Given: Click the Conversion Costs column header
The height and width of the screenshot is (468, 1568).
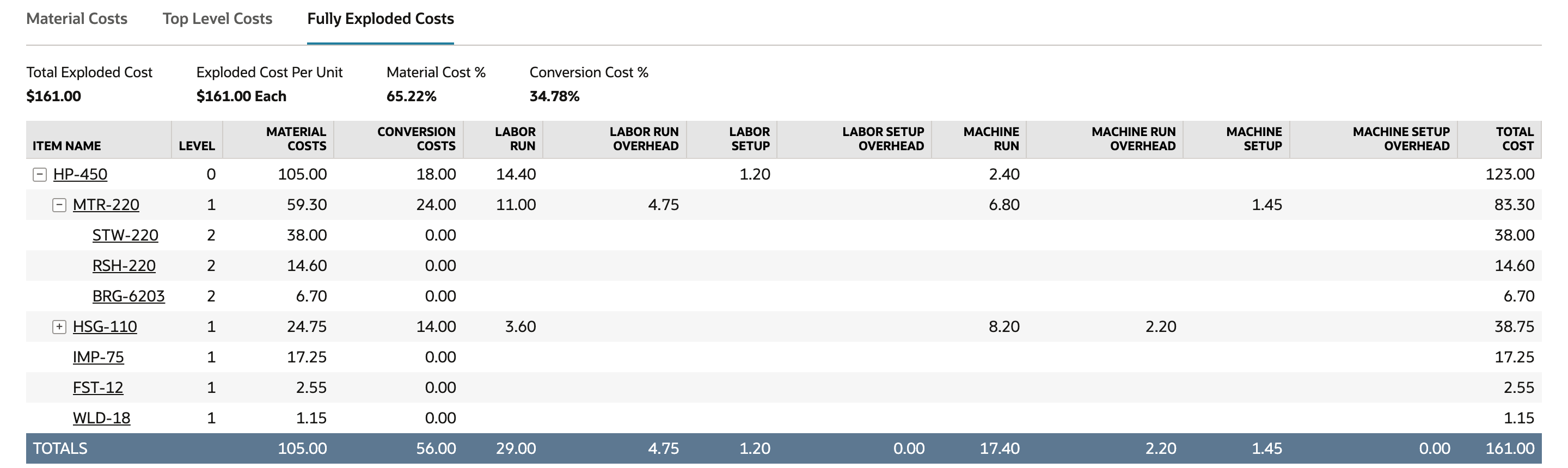Looking at the screenshot, I should point(398,139).
